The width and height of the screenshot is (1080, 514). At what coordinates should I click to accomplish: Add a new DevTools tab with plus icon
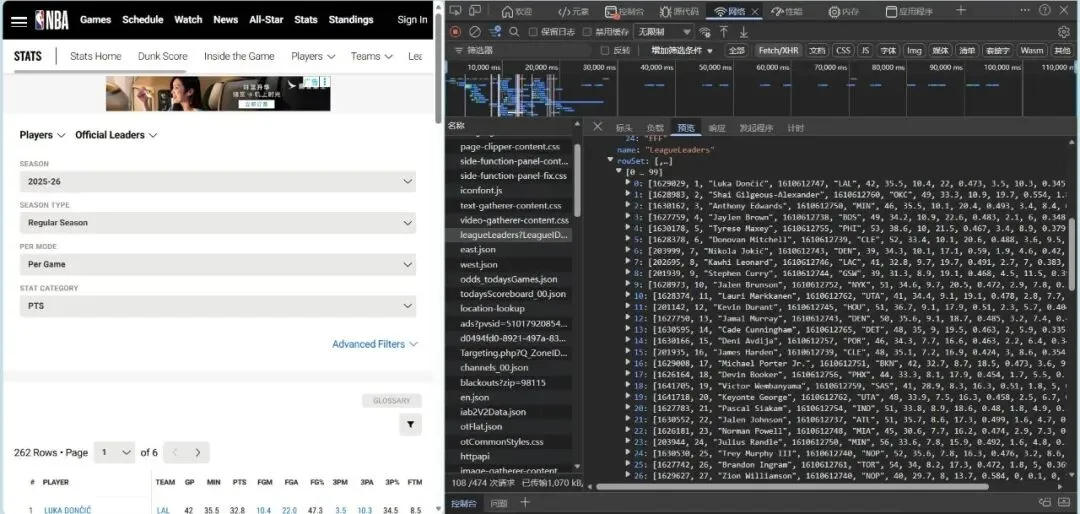(961, 10)
